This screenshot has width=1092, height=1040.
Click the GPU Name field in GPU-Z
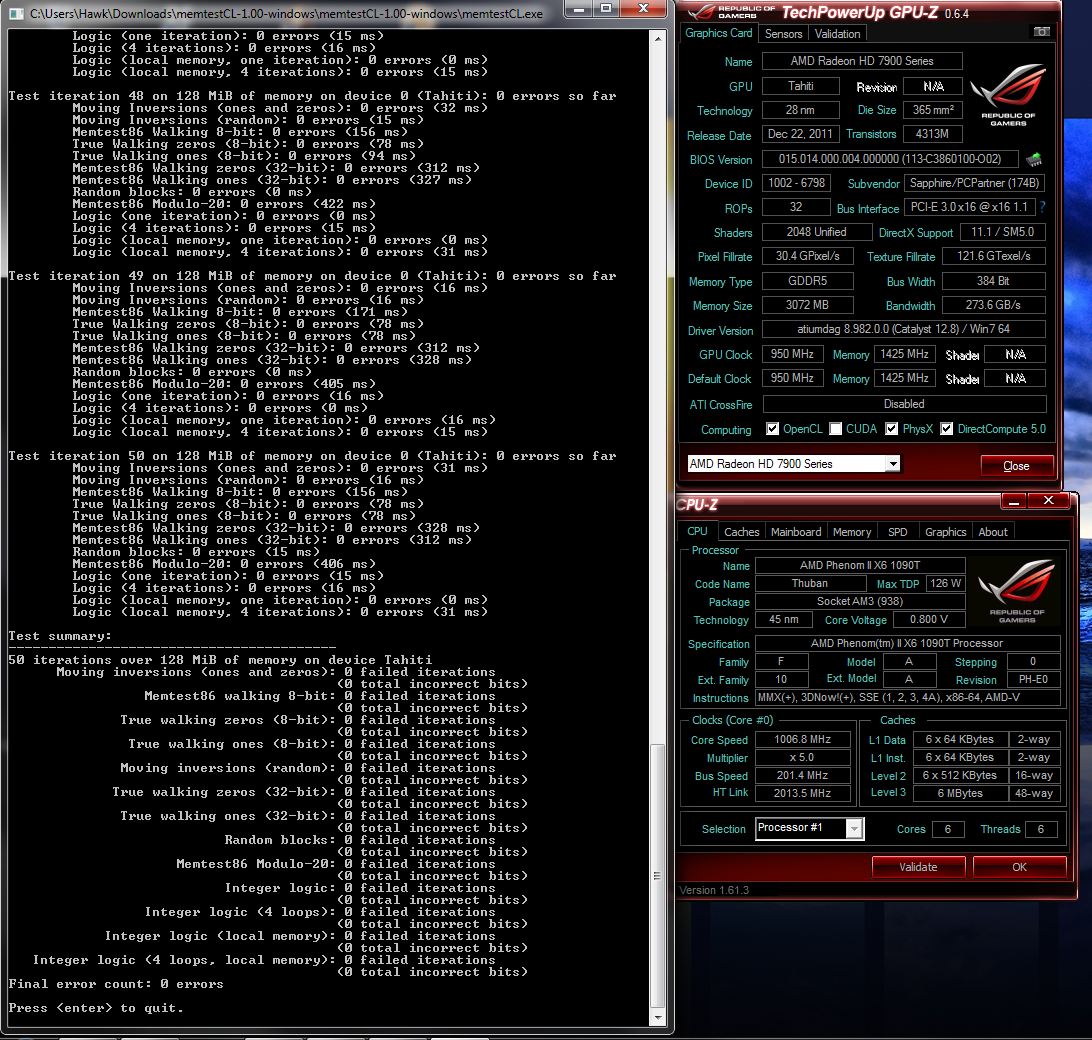[861, 61]
